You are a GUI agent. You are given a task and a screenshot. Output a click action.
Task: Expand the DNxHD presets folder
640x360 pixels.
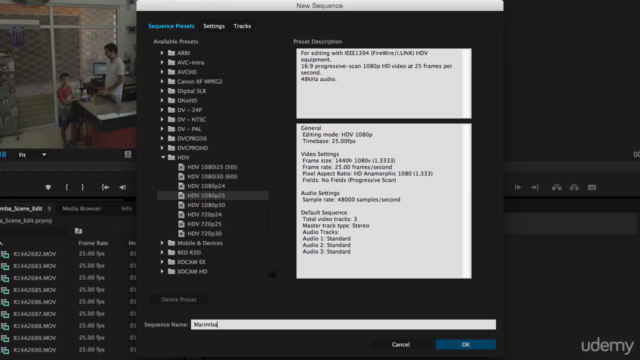tap(162, 100)
